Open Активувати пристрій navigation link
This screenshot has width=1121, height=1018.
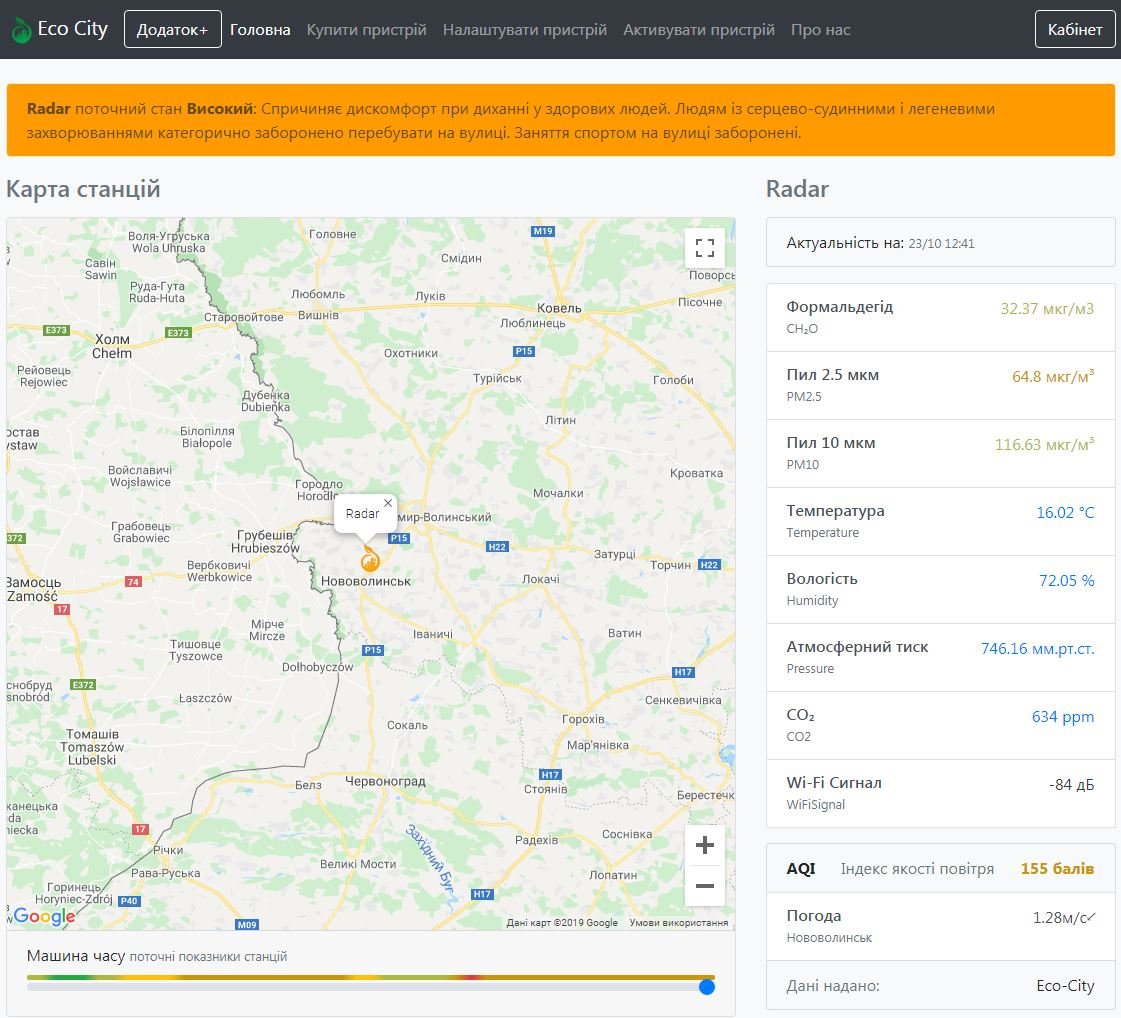point(698,30)
